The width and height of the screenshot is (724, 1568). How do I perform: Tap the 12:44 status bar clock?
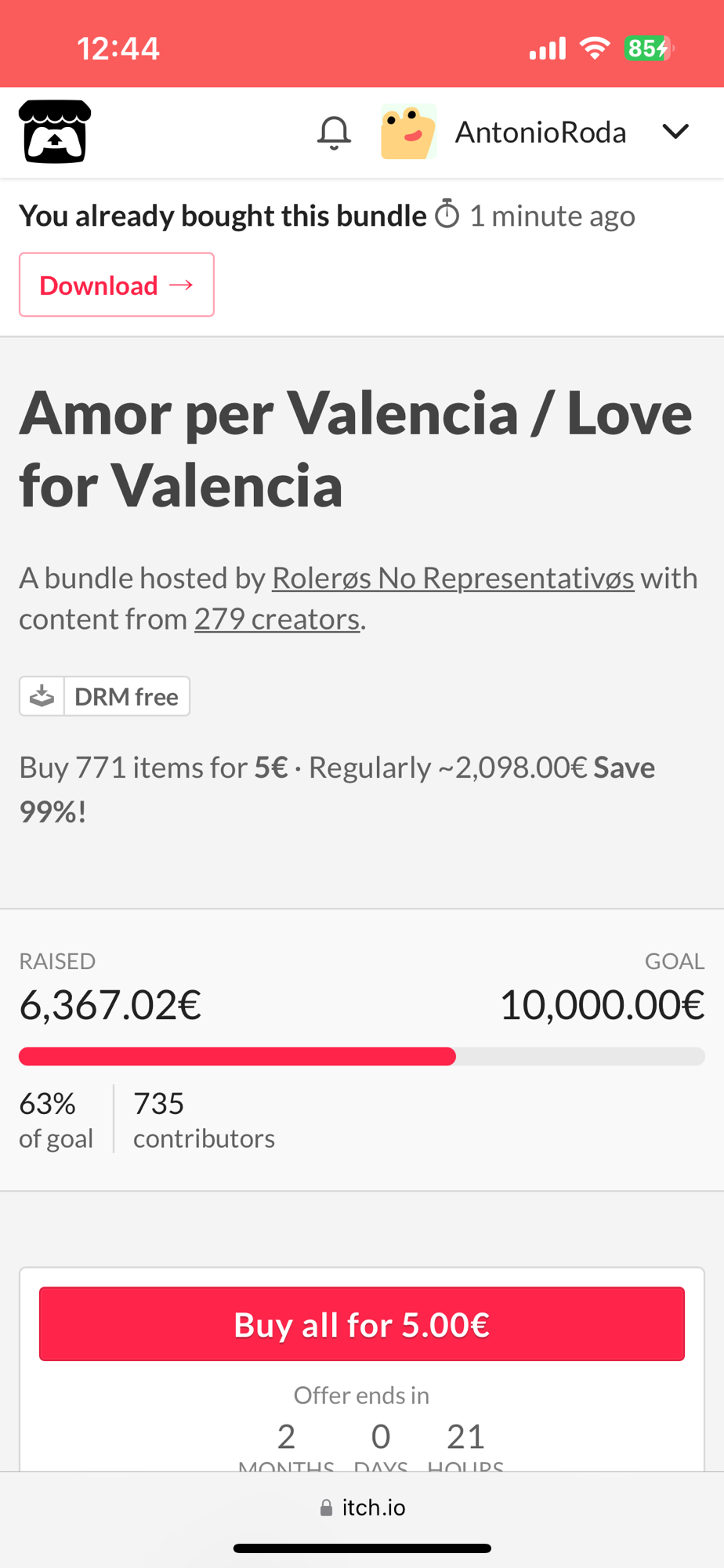(118, 49)
